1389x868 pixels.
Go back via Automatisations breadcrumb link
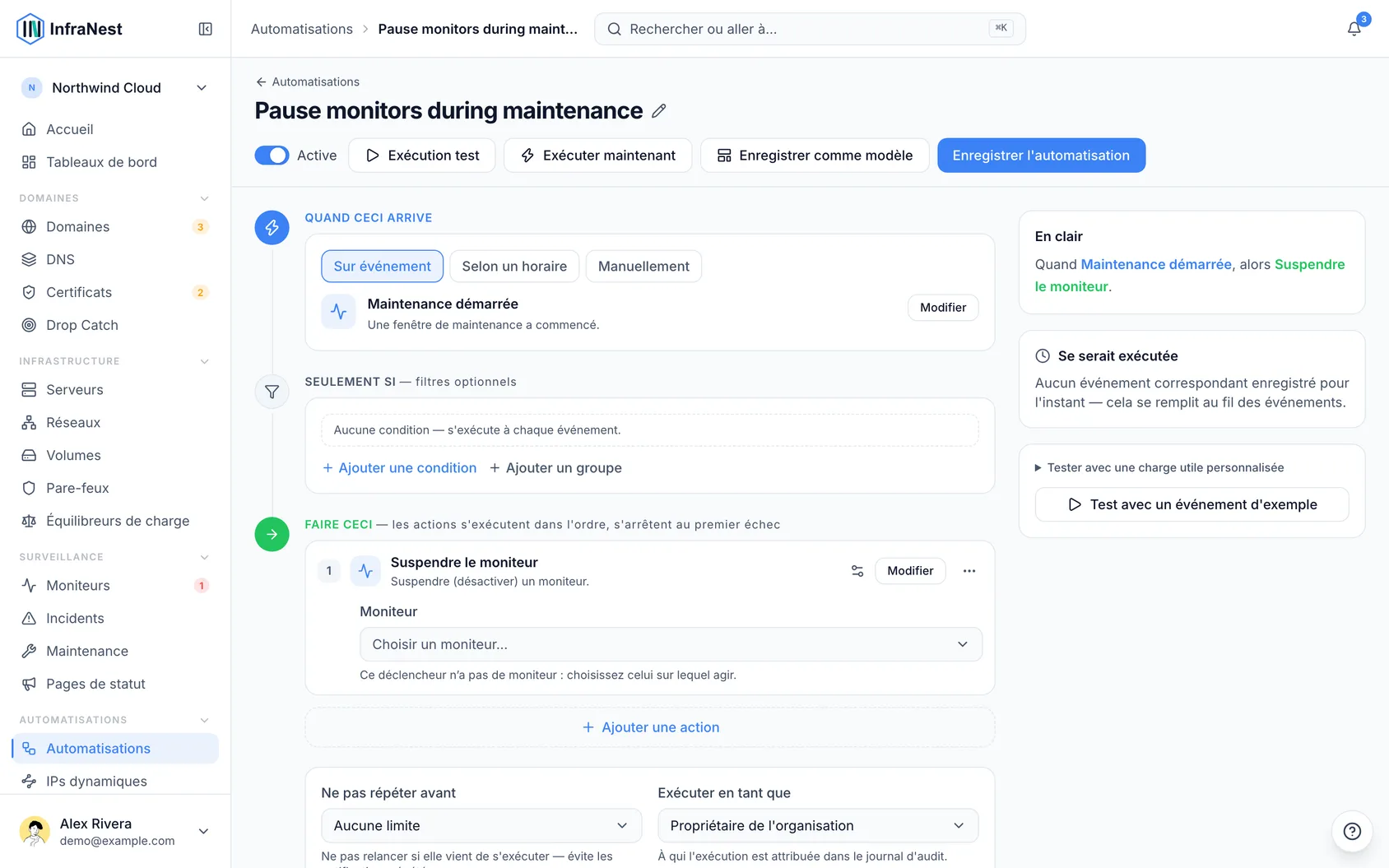pyautogui.click(x=302, y=29)
